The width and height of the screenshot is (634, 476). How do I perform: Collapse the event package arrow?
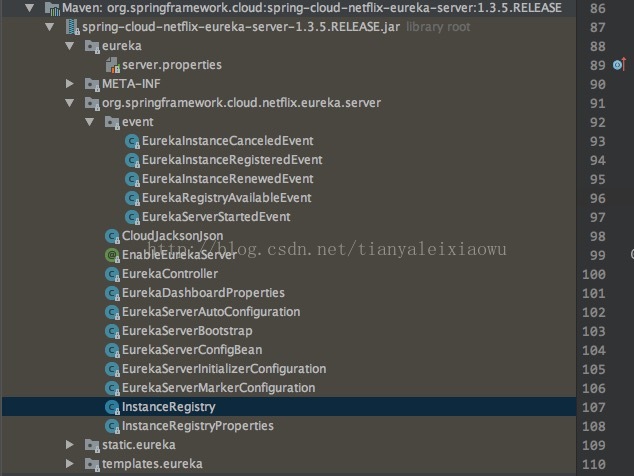click(x=89, y=122)
